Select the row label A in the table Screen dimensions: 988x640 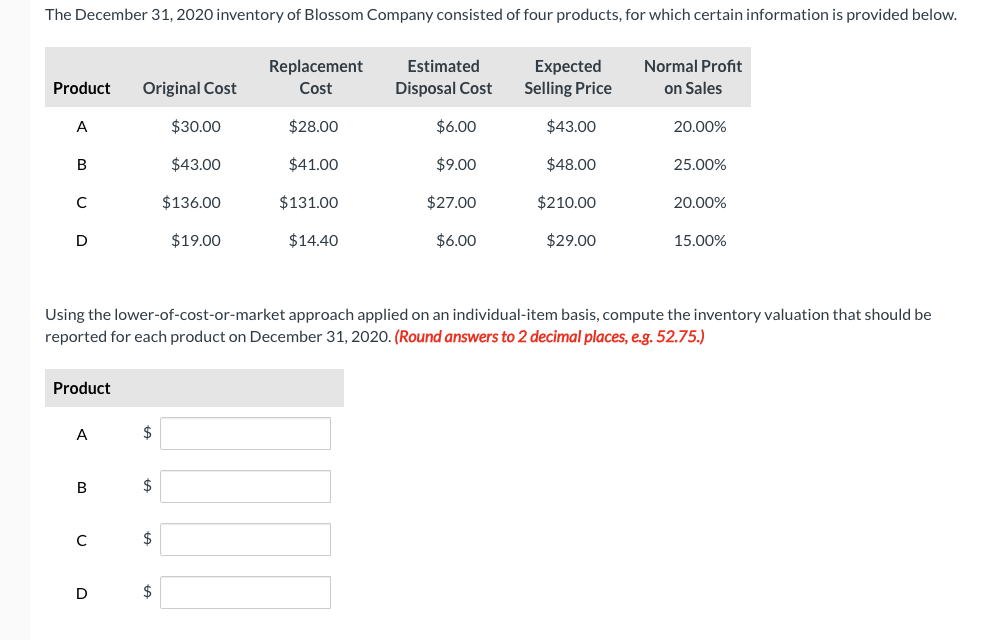pyautogui.click(x=81, y=126)
